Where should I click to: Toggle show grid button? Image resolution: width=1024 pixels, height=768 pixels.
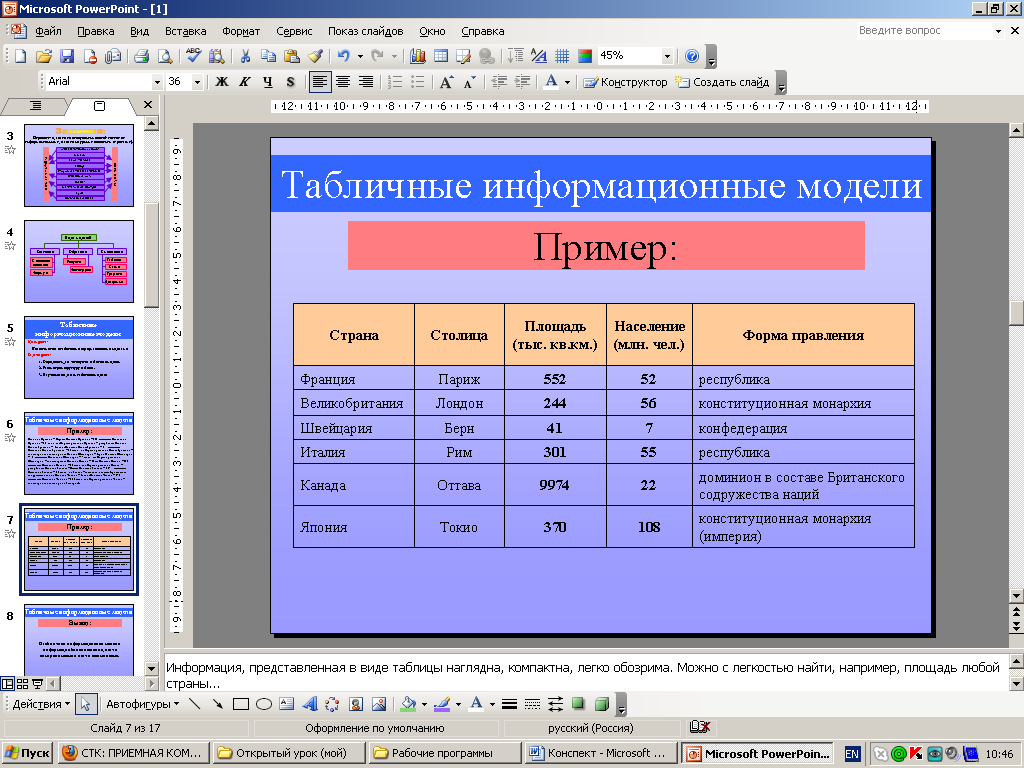[562, 56]
